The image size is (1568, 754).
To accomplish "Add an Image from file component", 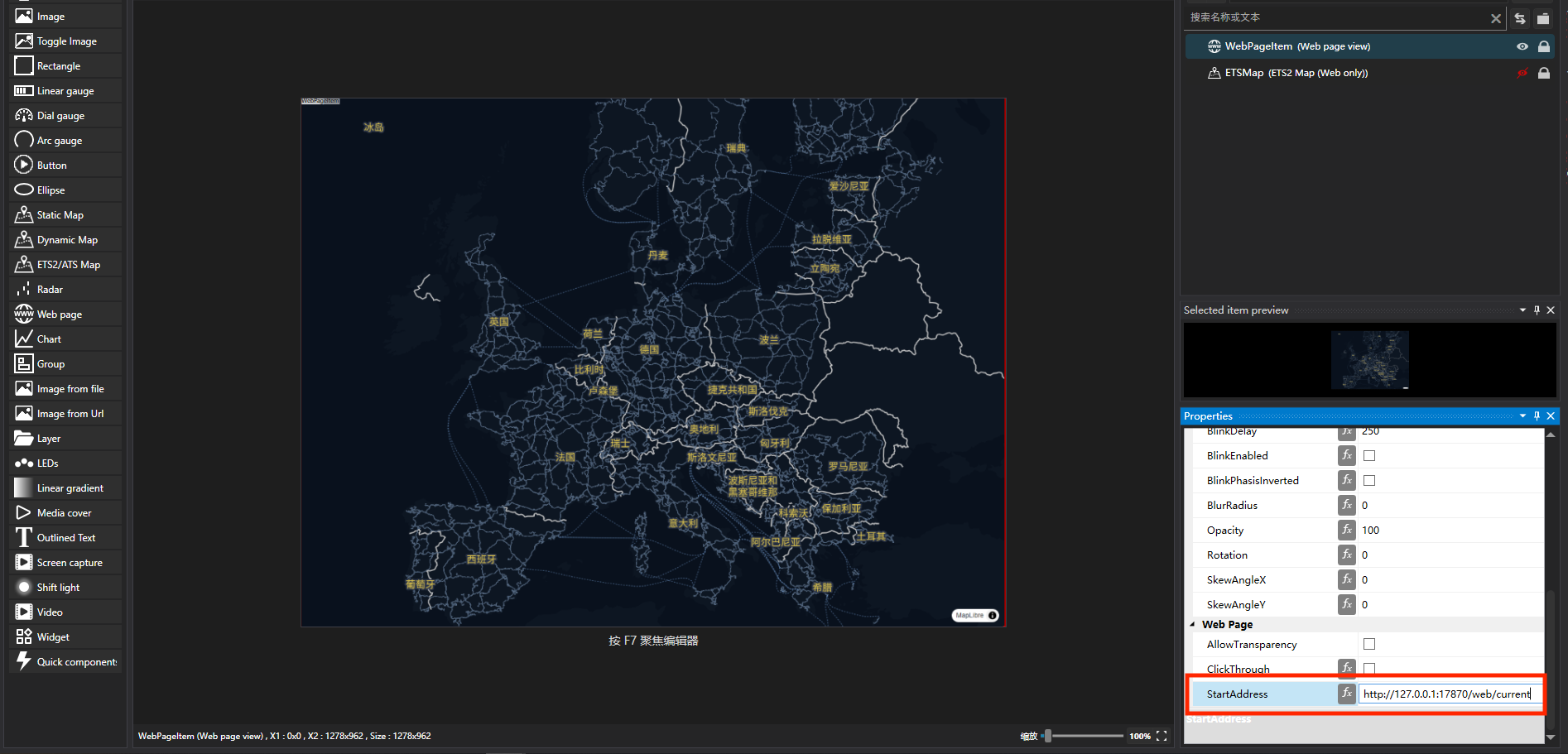I will click(66, 389).
